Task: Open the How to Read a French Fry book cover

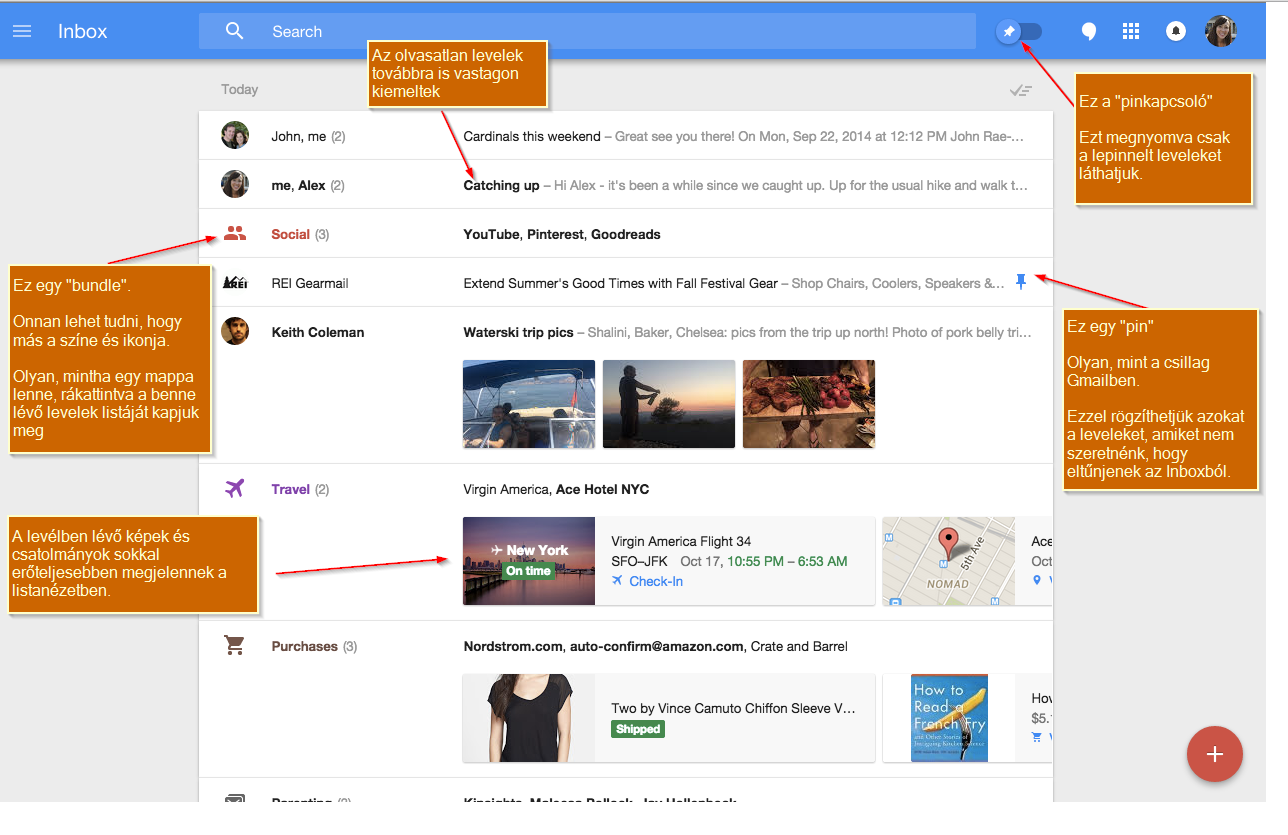Action: (949, 718)
